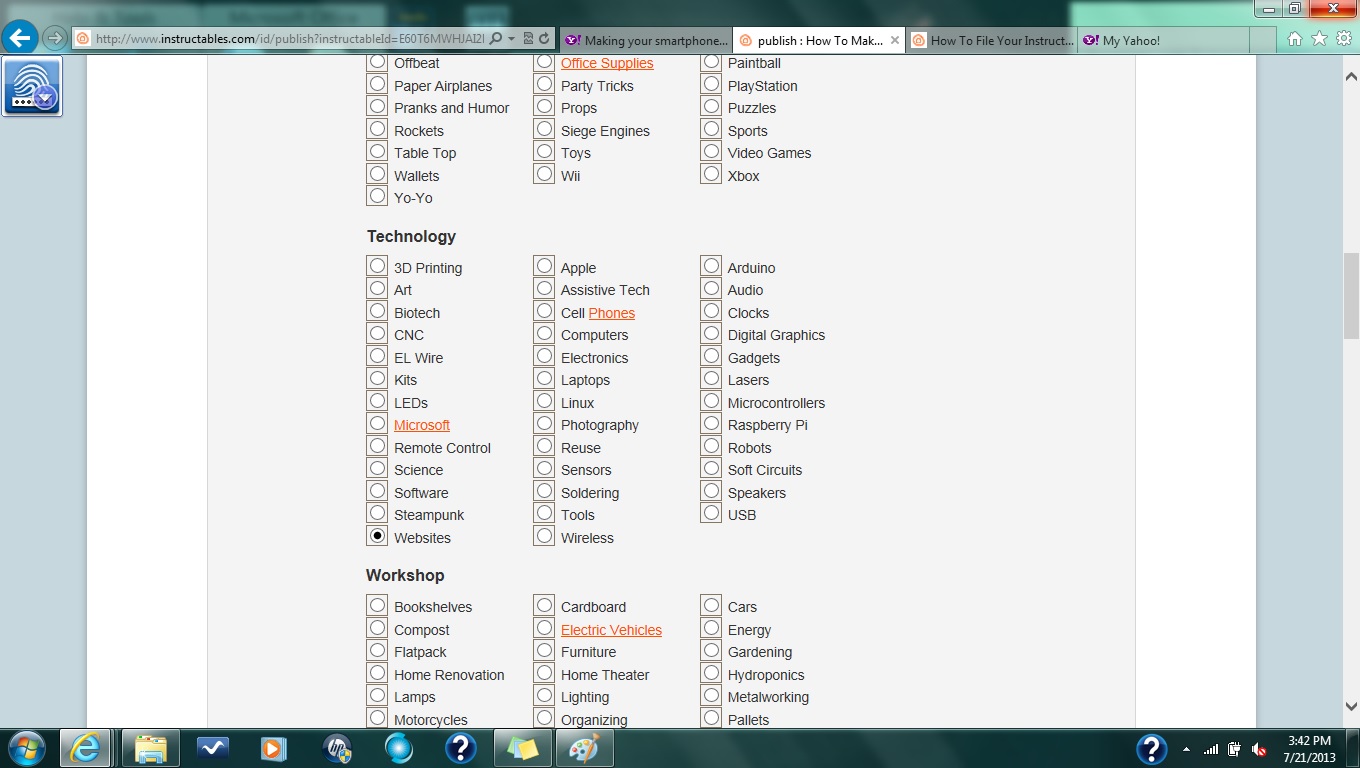Select the Websites radio button
Image resolution: width=1360 pixels, height=768 pixels.
click(x=377, y=536)
